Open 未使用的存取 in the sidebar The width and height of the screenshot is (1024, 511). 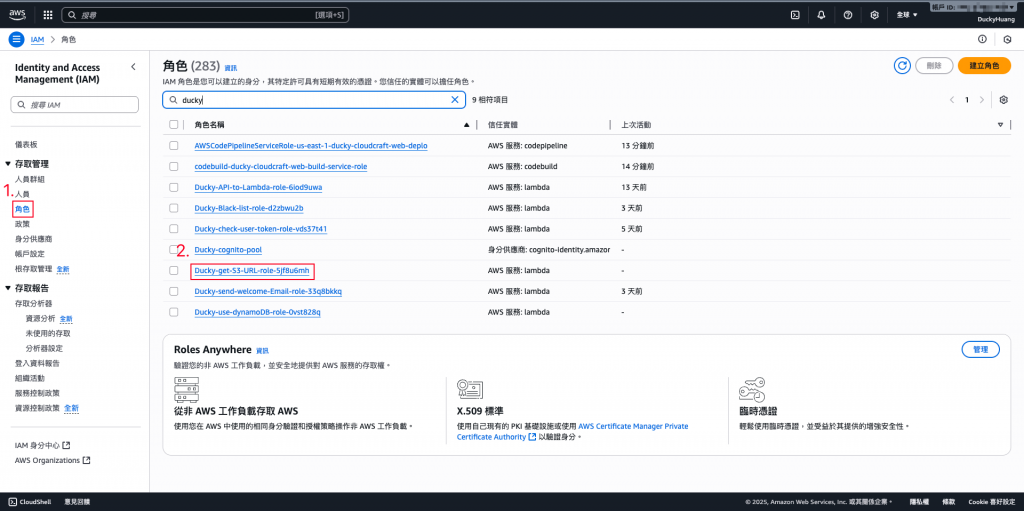pyautogui.click(x=48, y=333)
